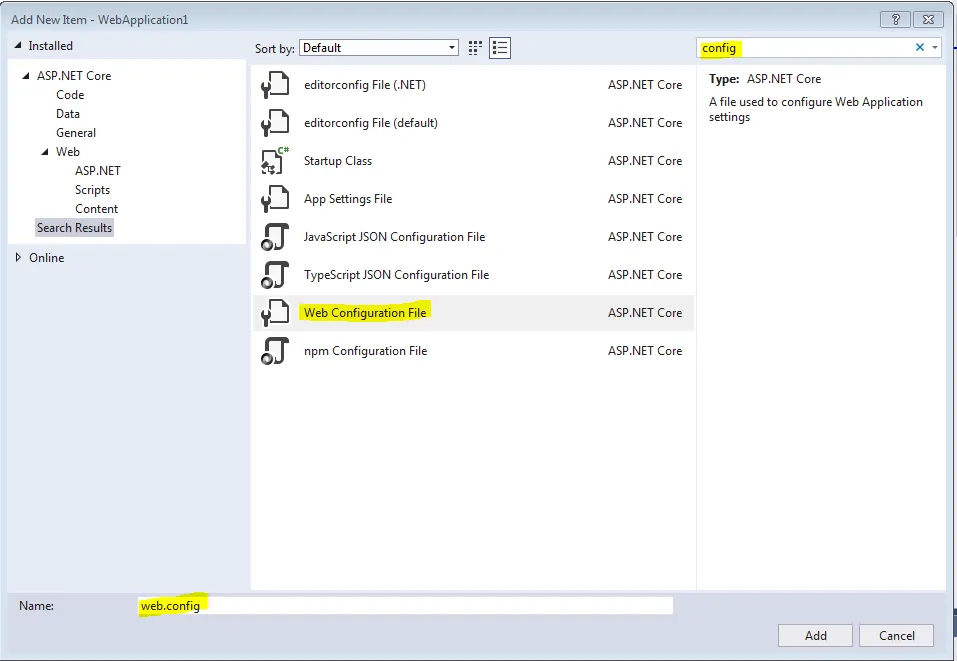Close the Add New Item dialog
This screenshot has height=661, width=957.
point(928,20)
